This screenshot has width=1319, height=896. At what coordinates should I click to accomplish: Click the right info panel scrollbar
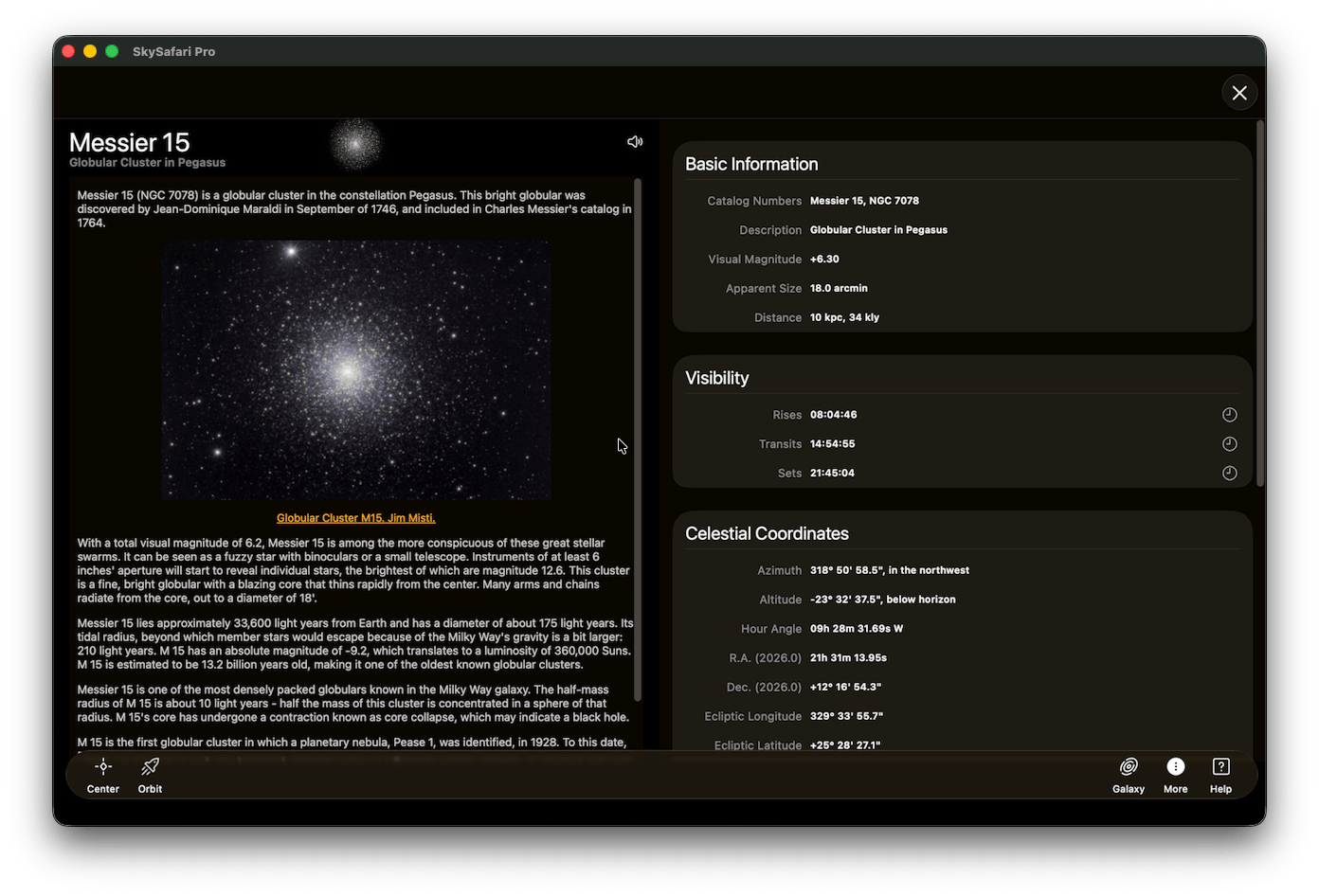(x=1260, y=303)
